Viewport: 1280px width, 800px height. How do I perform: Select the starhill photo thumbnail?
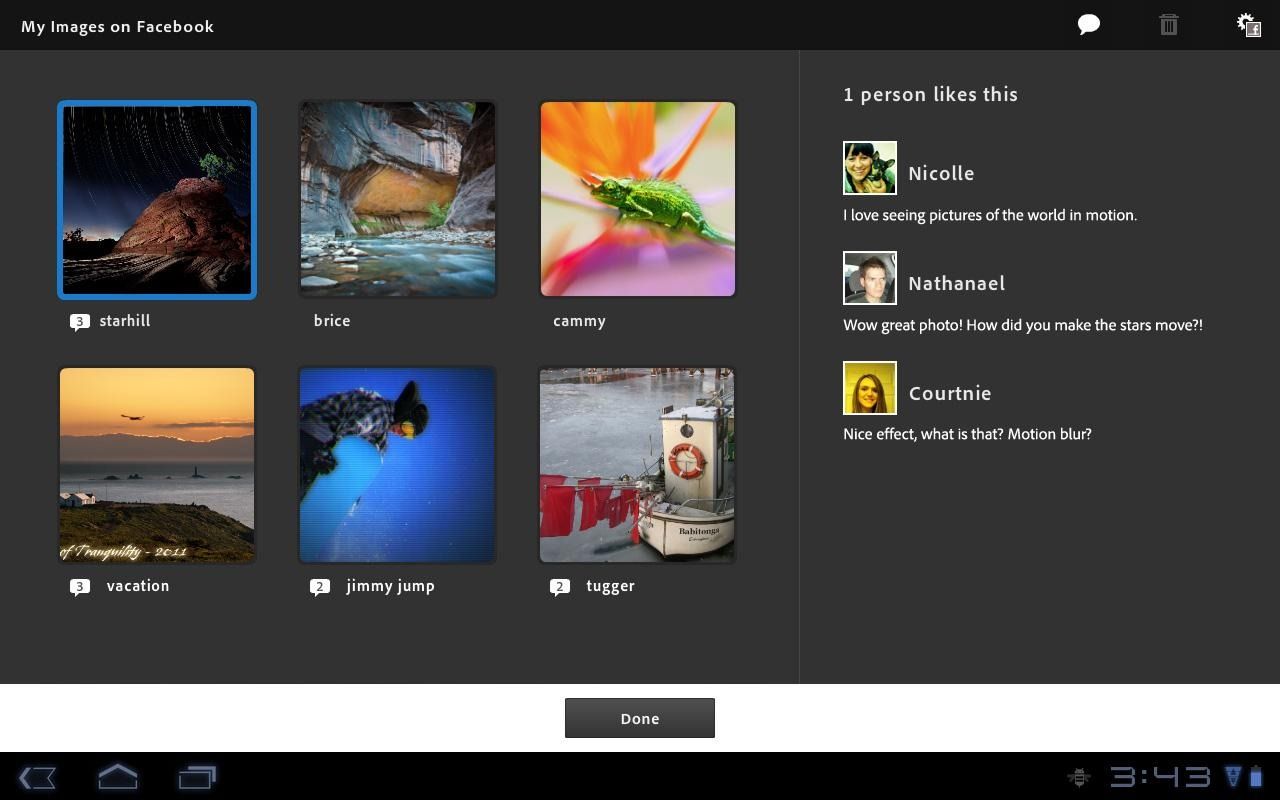coord(156,198)
